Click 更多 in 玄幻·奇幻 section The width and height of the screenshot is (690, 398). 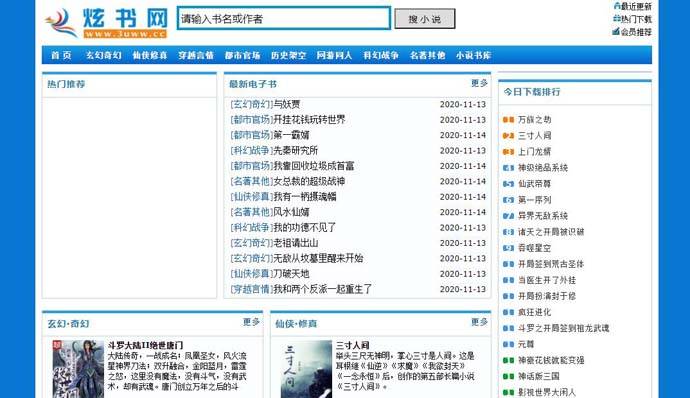pos(251,322)
